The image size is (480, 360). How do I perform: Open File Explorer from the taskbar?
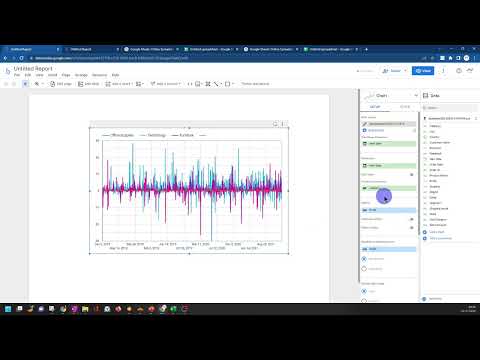pos(85,309)
